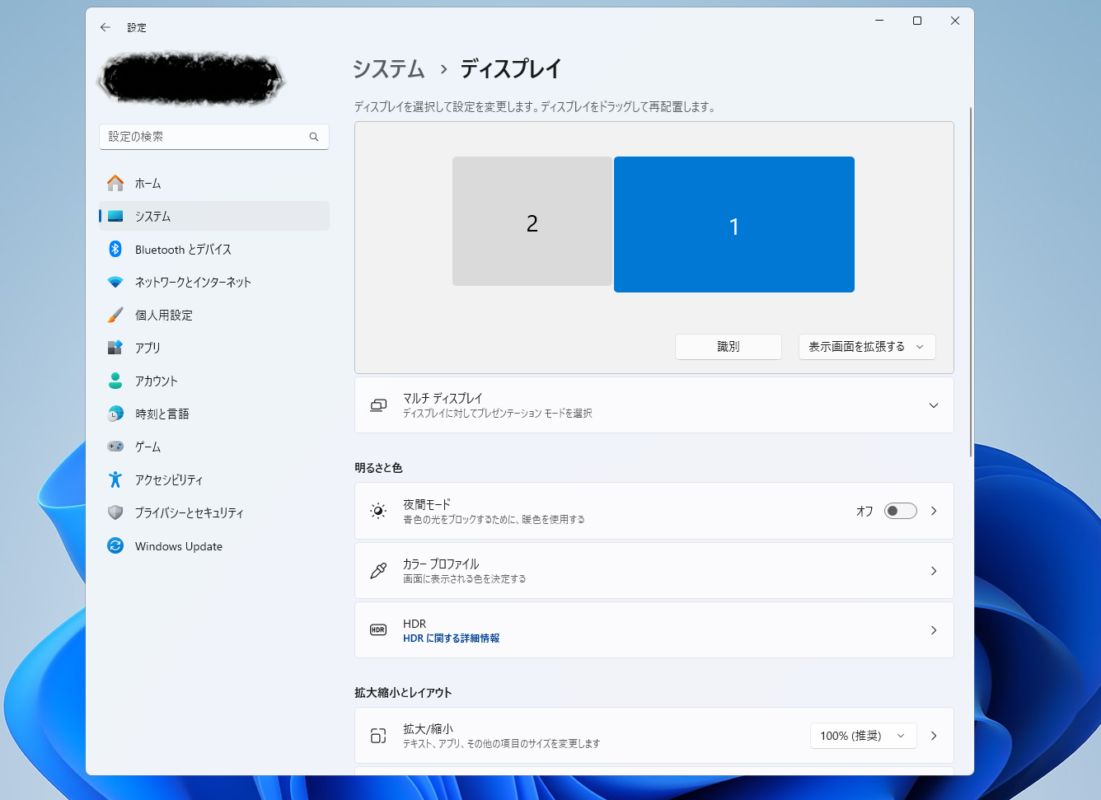Click the 設定の検索 search field
The width and height of the screenshot is (1101, 800).
214,137
